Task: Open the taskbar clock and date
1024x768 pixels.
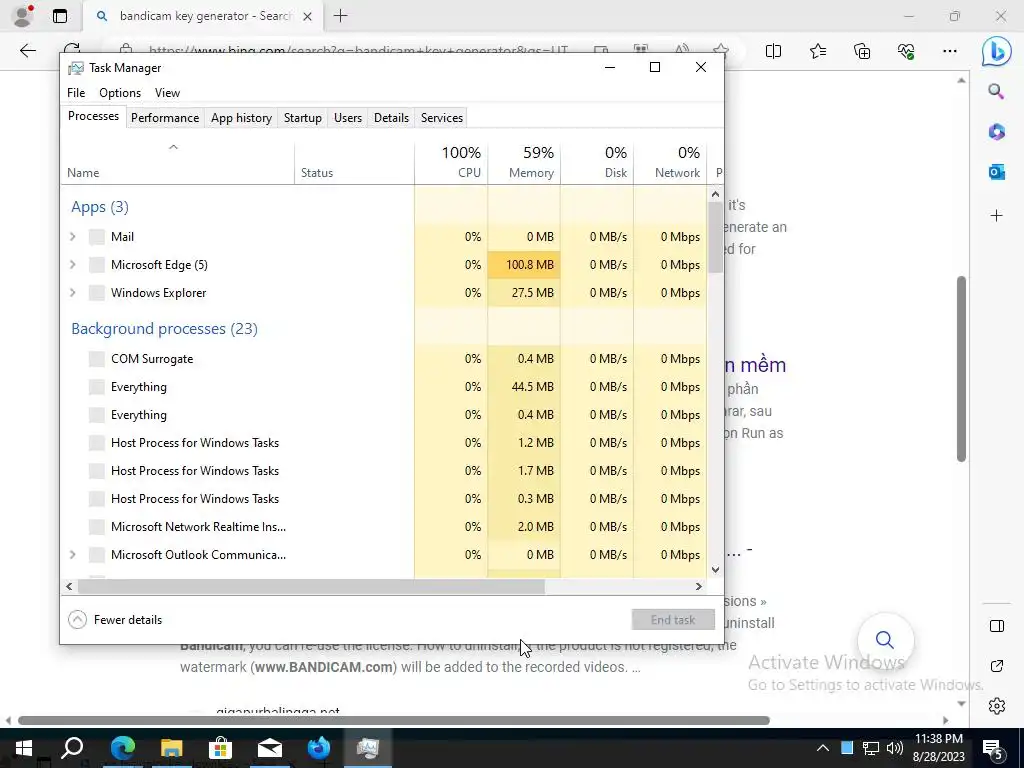Action: [x=938, y=748]
